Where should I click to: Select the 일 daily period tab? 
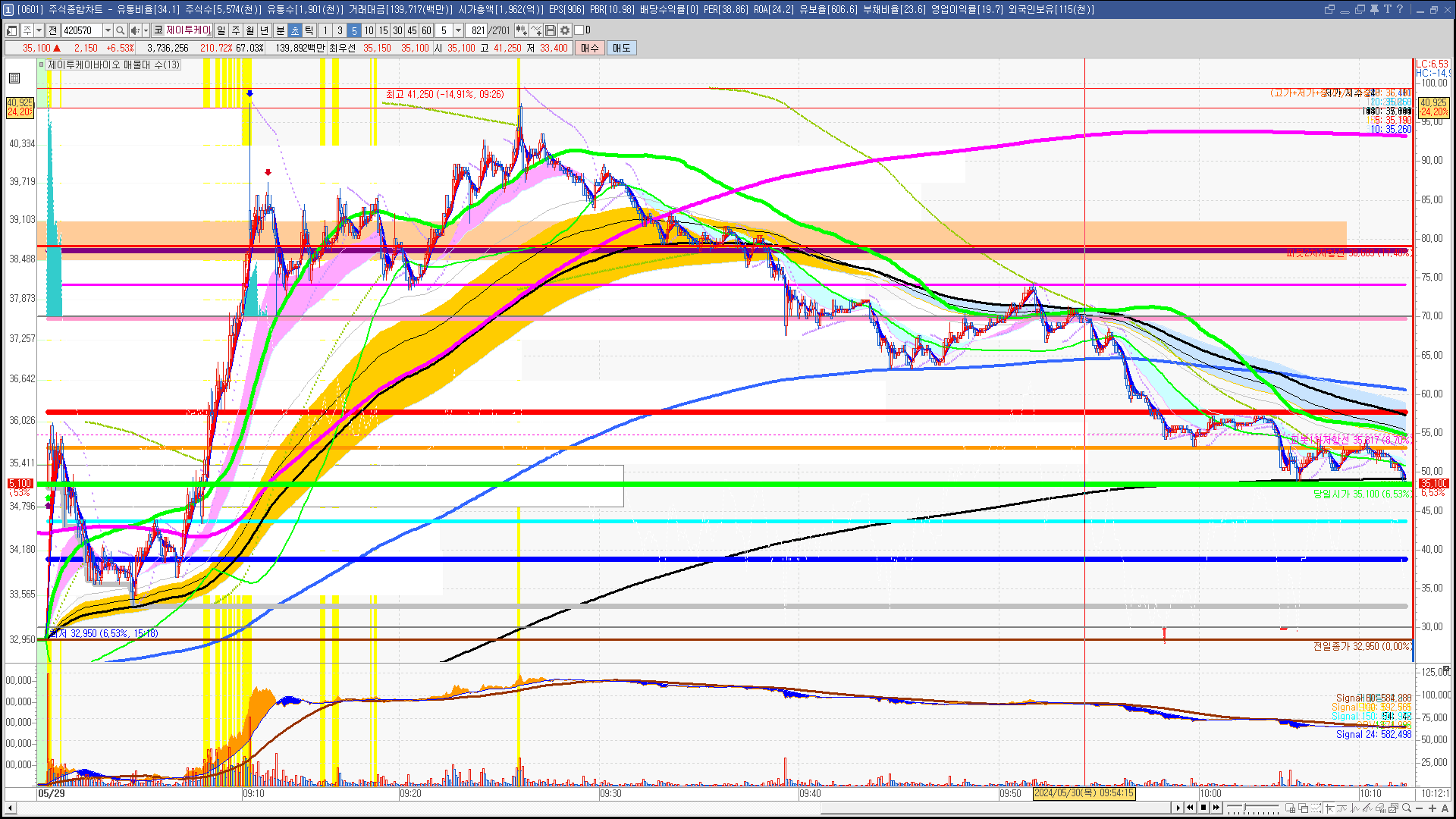coord(221,30)
